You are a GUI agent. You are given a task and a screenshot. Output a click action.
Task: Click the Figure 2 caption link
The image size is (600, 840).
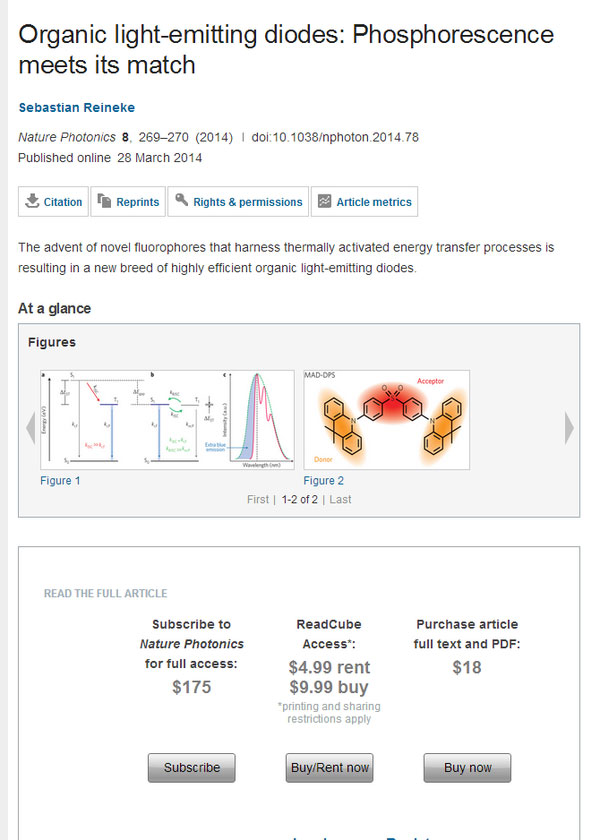pyautogui.click(x=324, y=481)
